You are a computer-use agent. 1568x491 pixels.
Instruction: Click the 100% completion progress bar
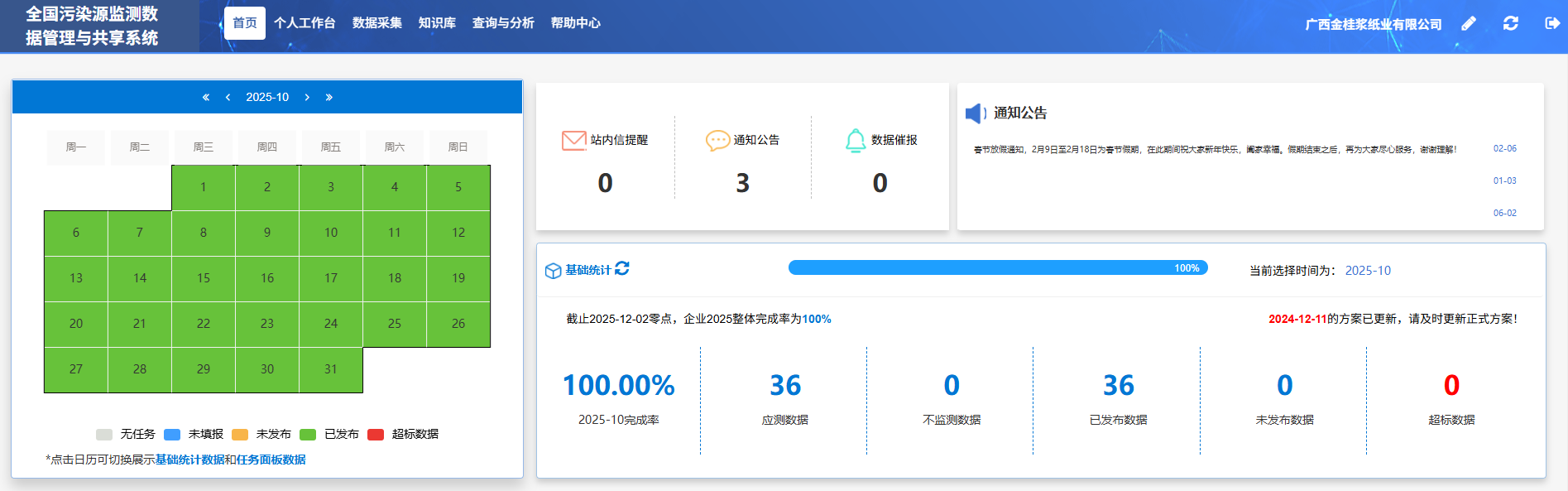[x=997, y=267]
